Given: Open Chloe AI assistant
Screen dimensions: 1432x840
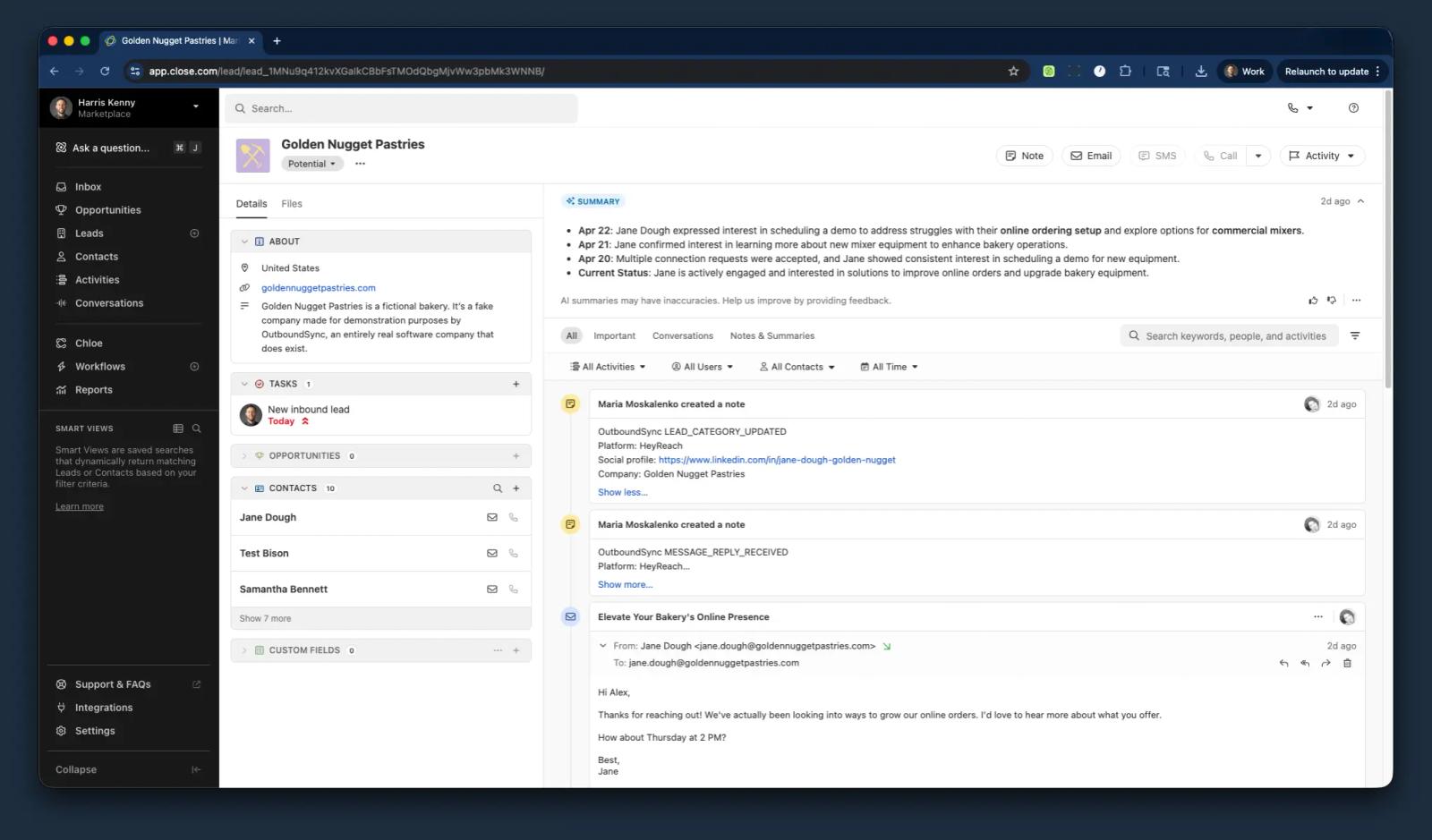Looking at the screenshot, I should tap(89, 344).
